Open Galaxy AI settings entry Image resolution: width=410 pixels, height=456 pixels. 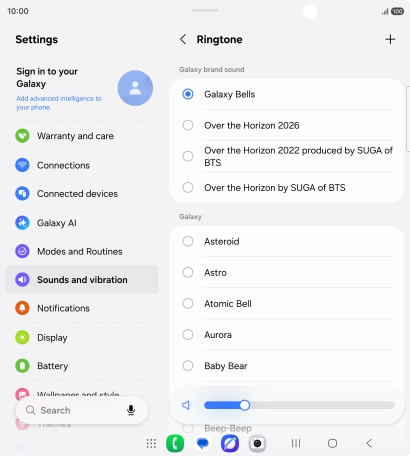tap(82, 223)
